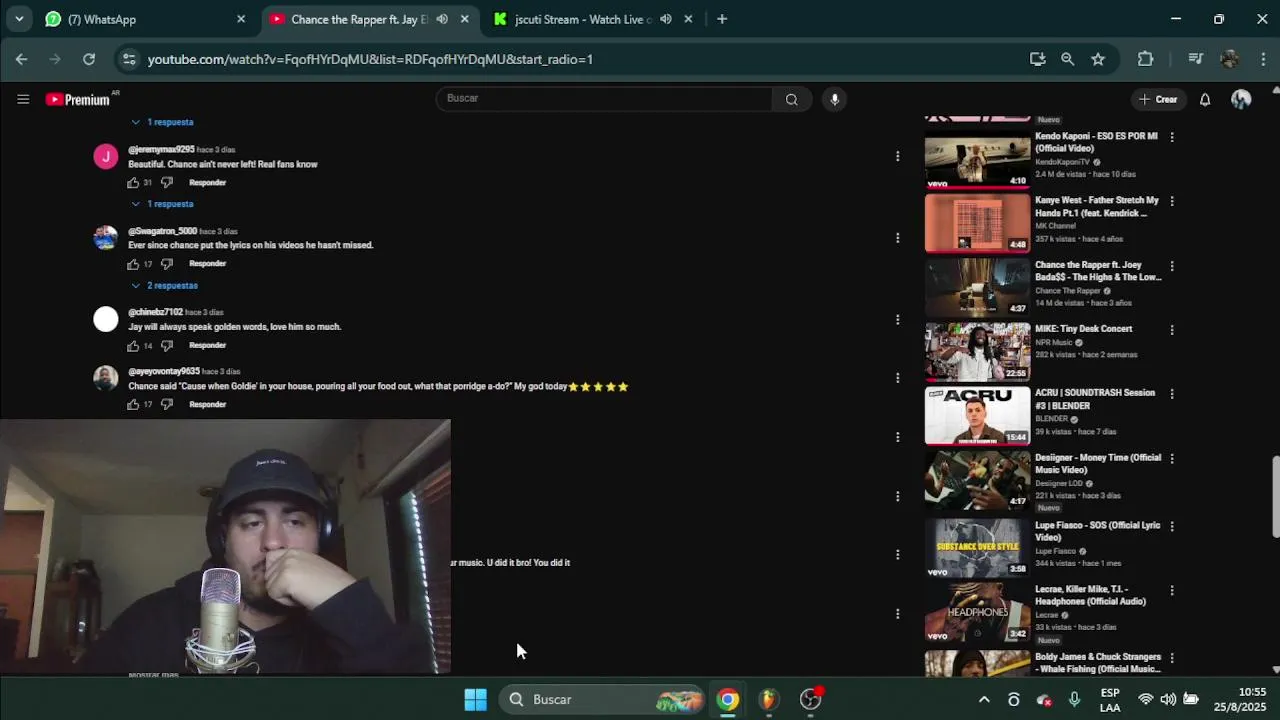Open the account avatar menu
Viewport: 1280px width, 720px height.
coord(1241,99)
